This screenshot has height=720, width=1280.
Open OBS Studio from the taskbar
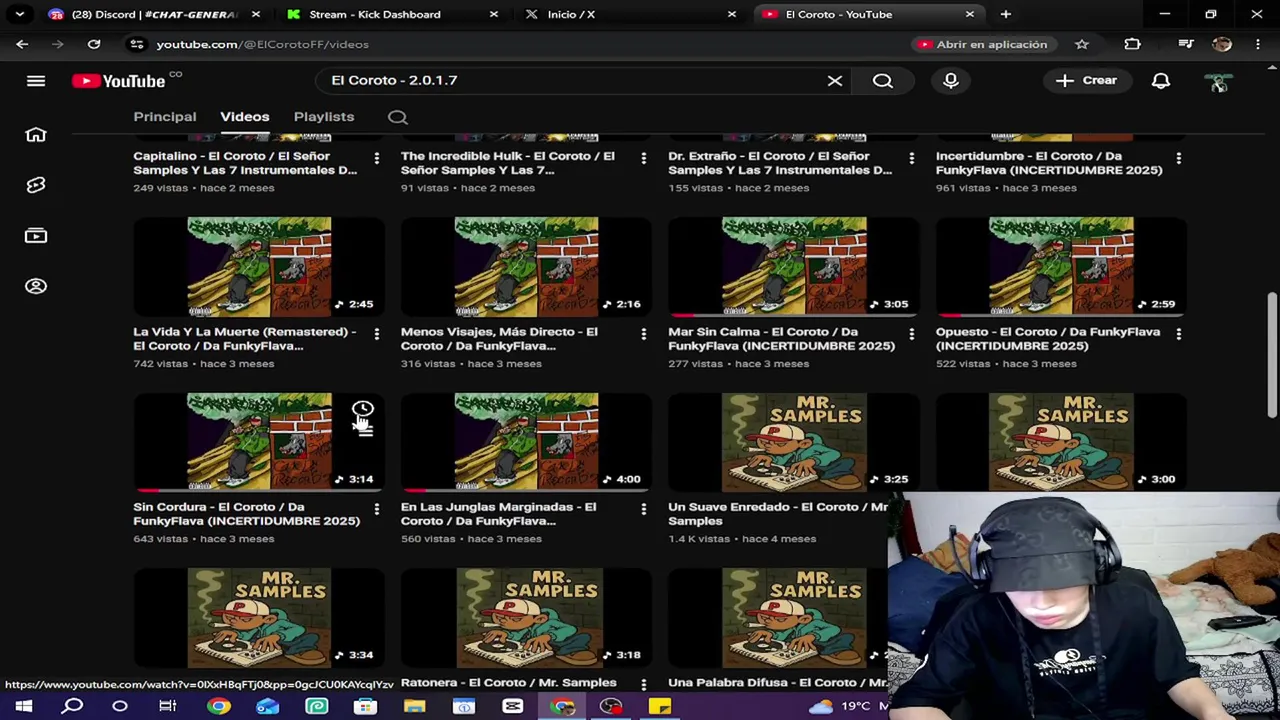point(611,707)
